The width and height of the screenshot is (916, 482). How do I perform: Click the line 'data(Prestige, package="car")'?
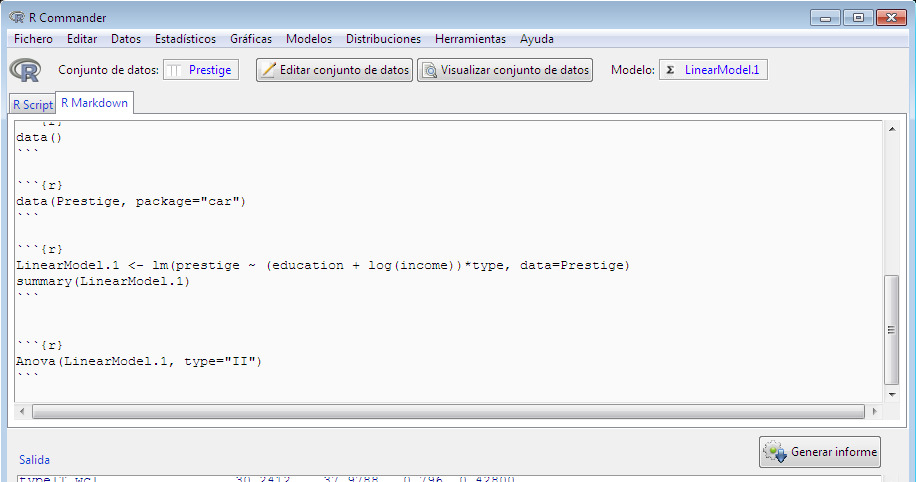coord(131,202)
